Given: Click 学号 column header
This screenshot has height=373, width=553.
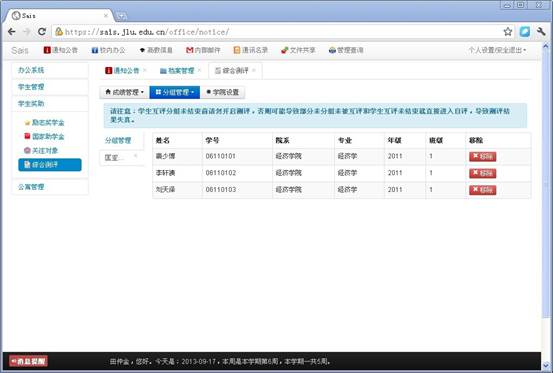Looking at the screenshot, I should point(212,140).
